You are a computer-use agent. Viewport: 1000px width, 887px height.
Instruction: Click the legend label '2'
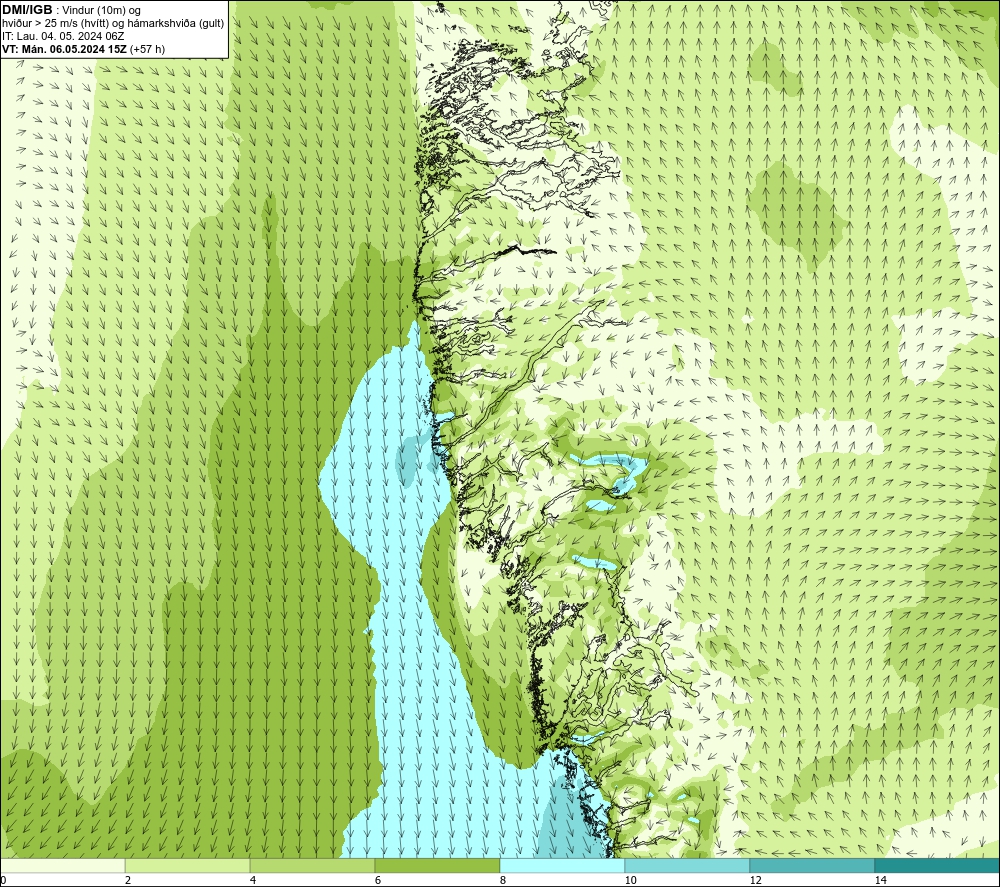click(128, 881)
